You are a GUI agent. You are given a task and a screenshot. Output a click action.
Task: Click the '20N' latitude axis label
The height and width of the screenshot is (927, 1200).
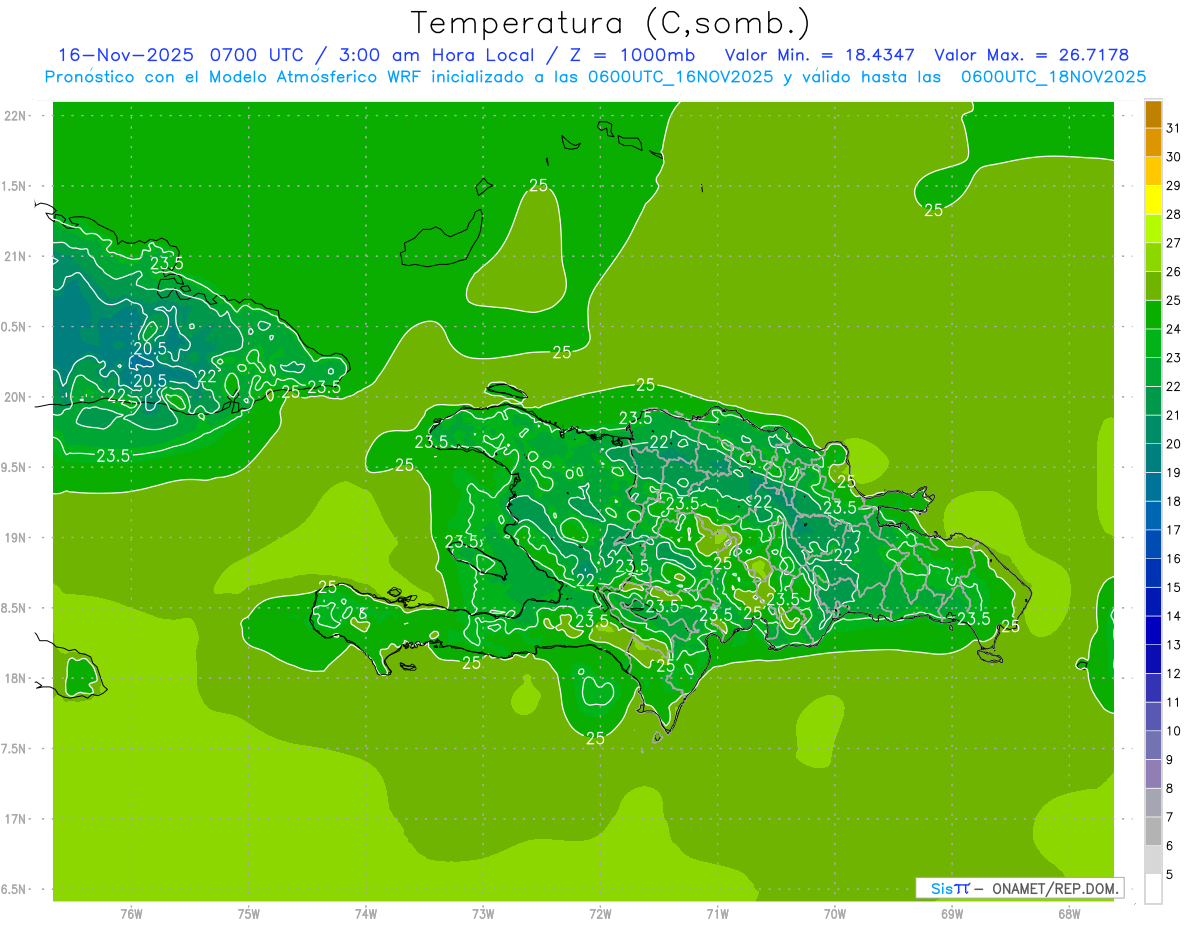[16, 397]
